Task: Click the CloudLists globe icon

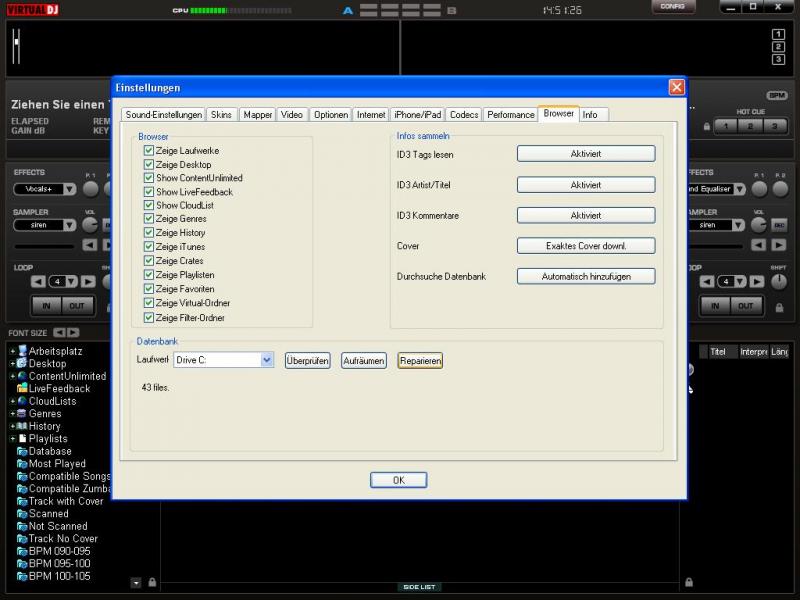Action: pos(22,401)
